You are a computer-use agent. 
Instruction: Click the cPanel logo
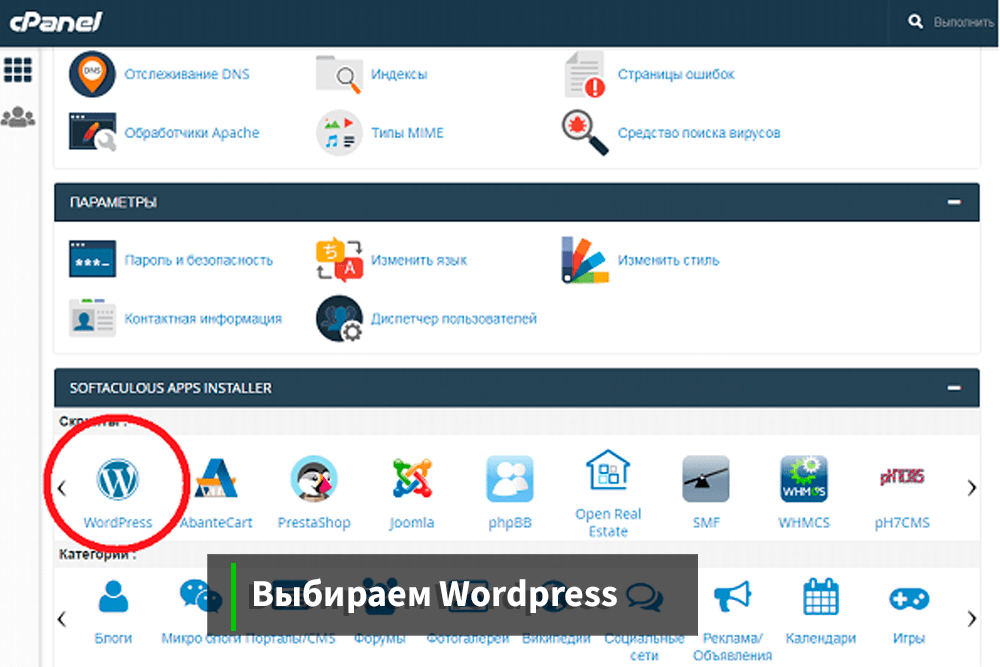tap(55, 22)
